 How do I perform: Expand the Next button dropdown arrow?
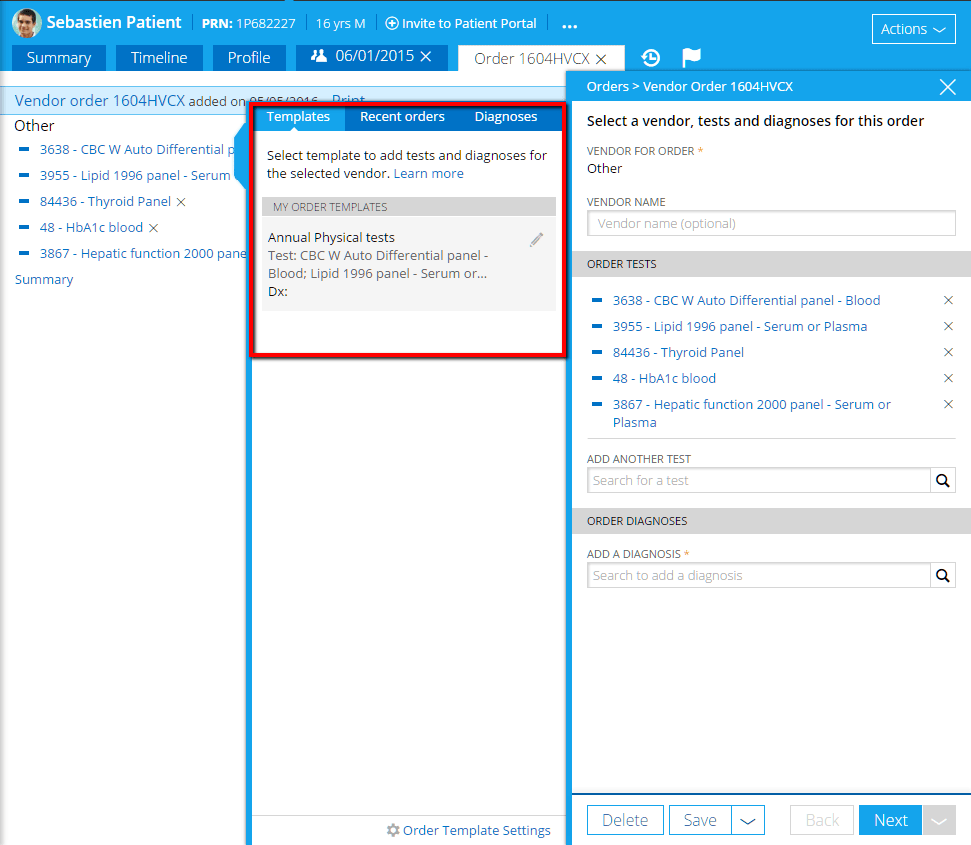(x=938, y=821)
